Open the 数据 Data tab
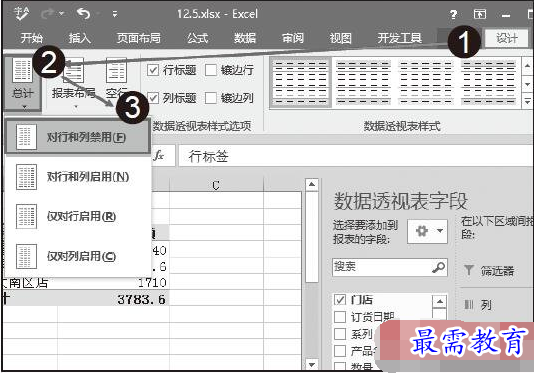 [245, 38]
